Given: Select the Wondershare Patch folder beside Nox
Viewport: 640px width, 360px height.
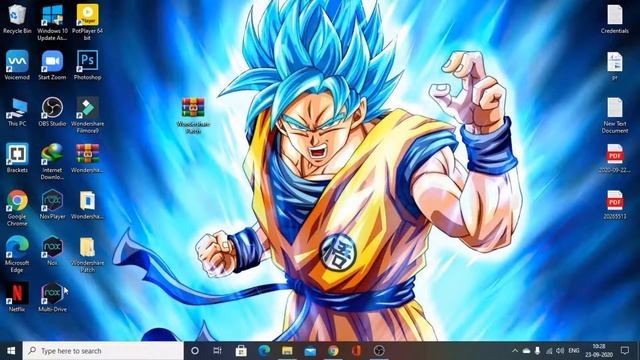Looking at the screenshot, I should 87,254.
